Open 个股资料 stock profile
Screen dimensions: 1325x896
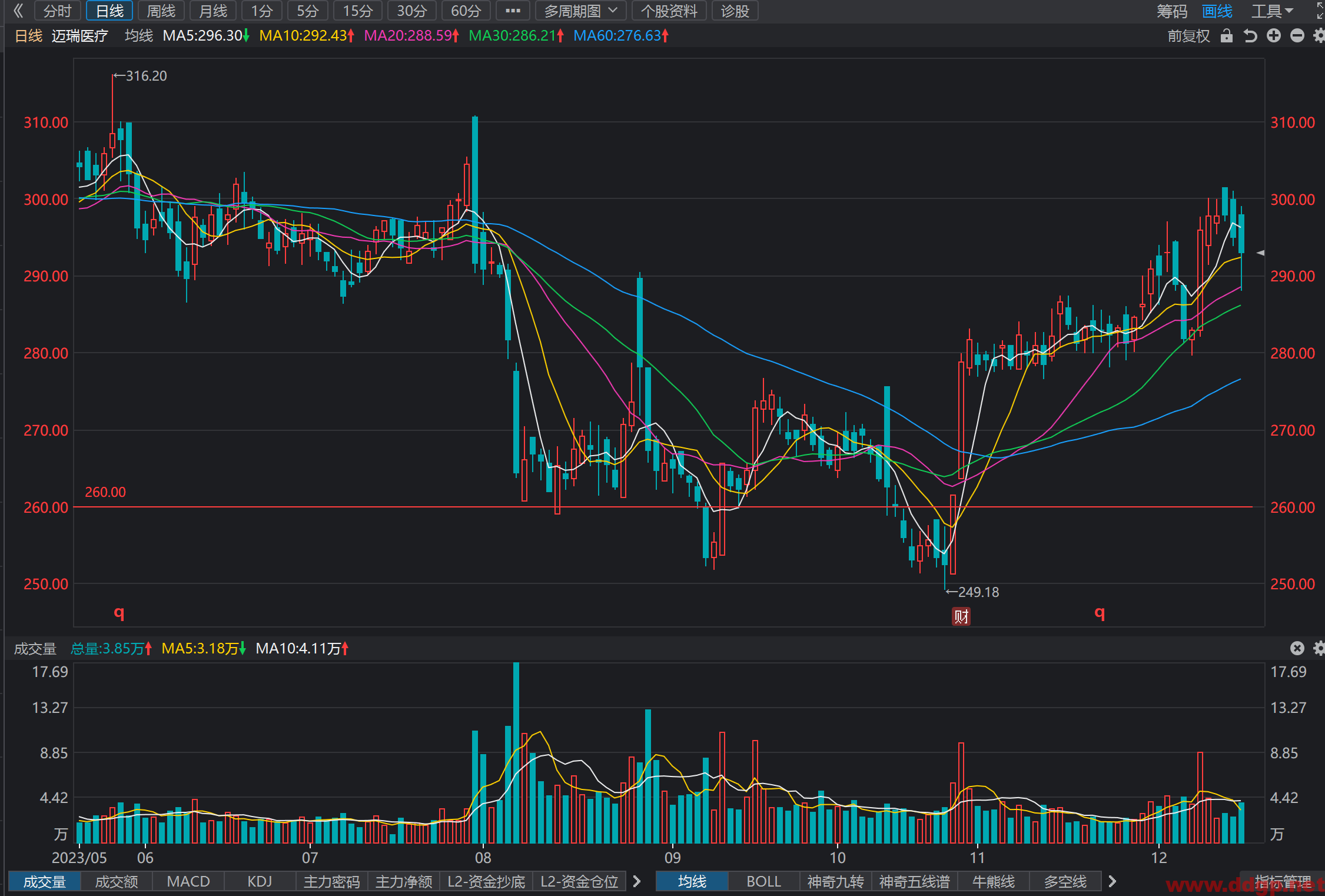pos(669,11)
